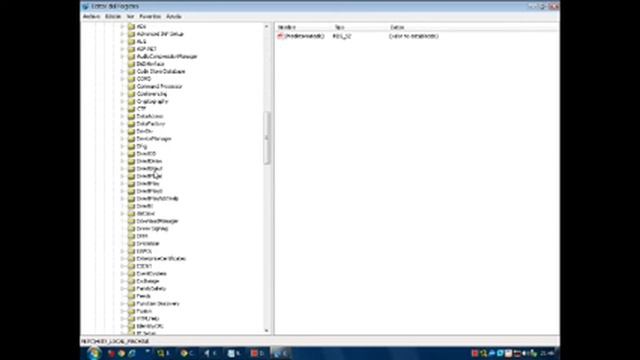This screenshot has height=360, width=640.
Task: Open the Archivo menu
Action: pyautogui.click(x=91, y=17)
